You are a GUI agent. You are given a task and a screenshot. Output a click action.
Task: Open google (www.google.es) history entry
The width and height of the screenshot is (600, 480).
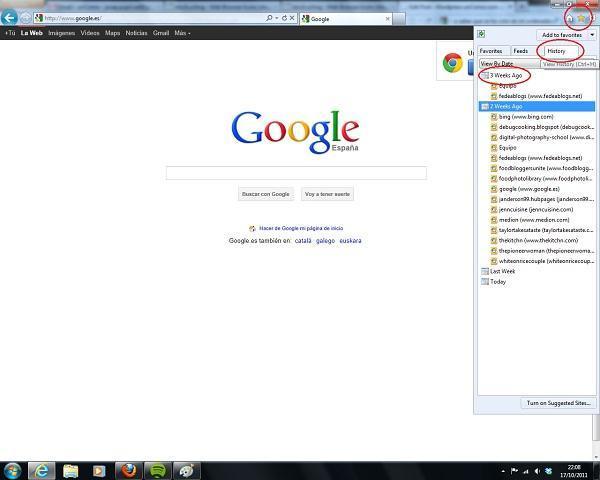point(525,189)
